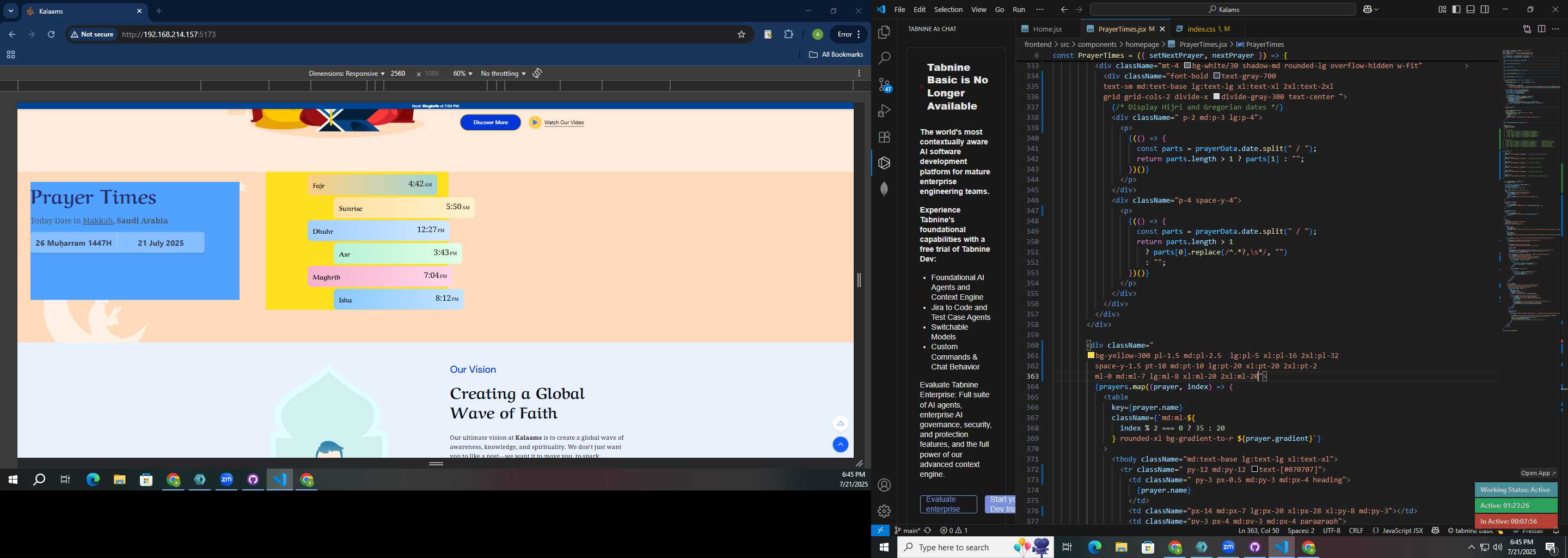The height and width of the screenshot is (558, 1568).
Task: Click the Evaluate enterprise button
Action: [x=948, y=505]
